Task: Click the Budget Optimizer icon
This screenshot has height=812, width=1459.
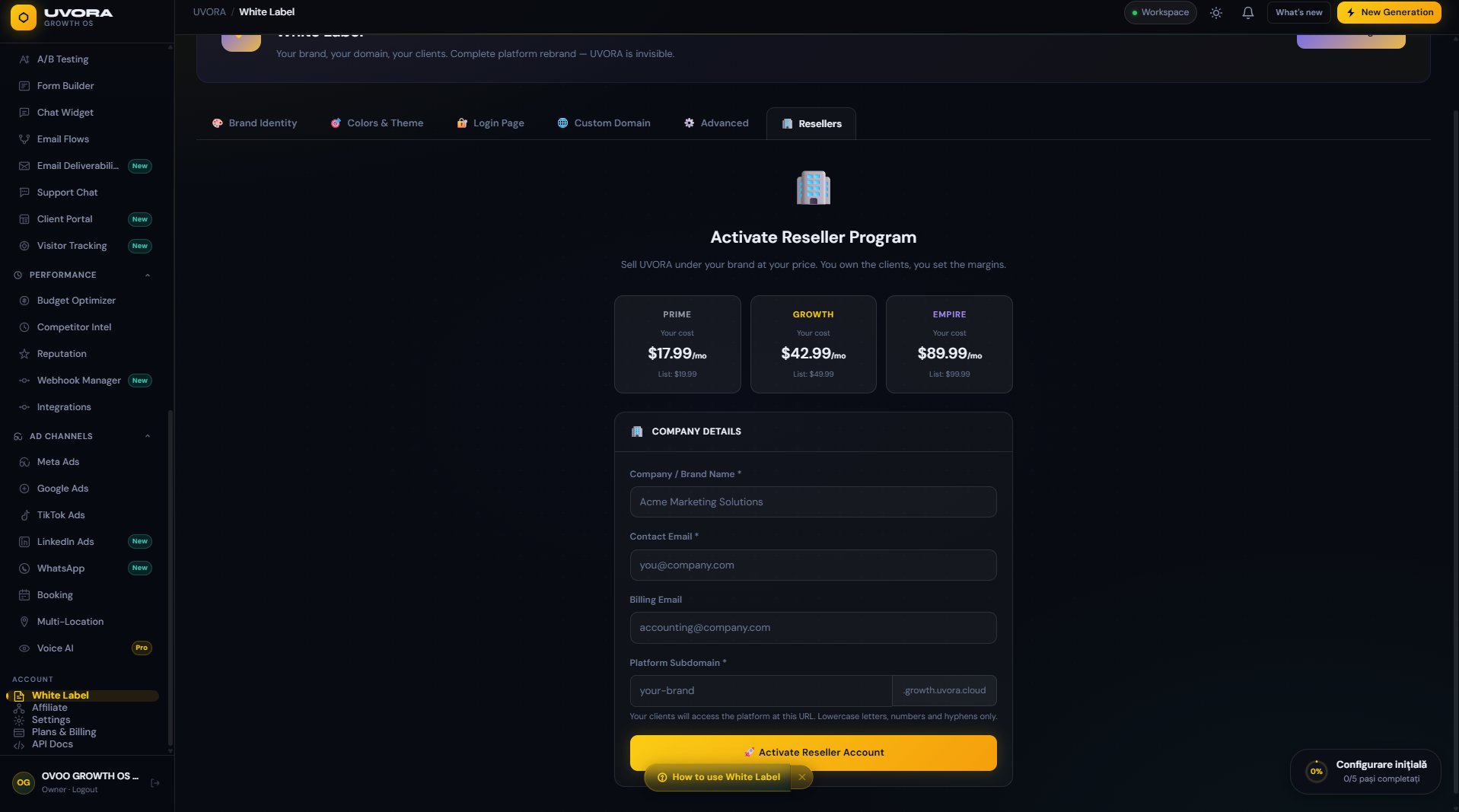Action: 24,301
